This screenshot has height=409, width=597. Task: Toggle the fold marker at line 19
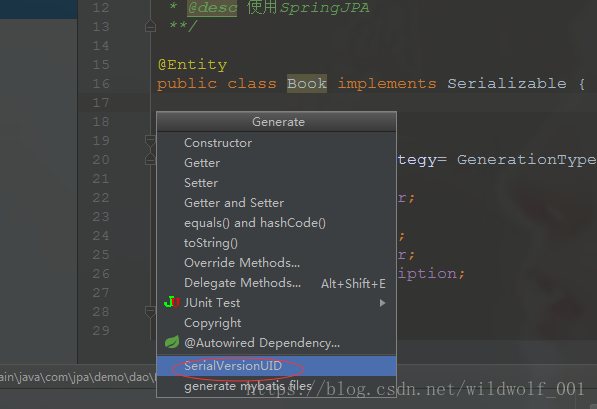[150, 141]
